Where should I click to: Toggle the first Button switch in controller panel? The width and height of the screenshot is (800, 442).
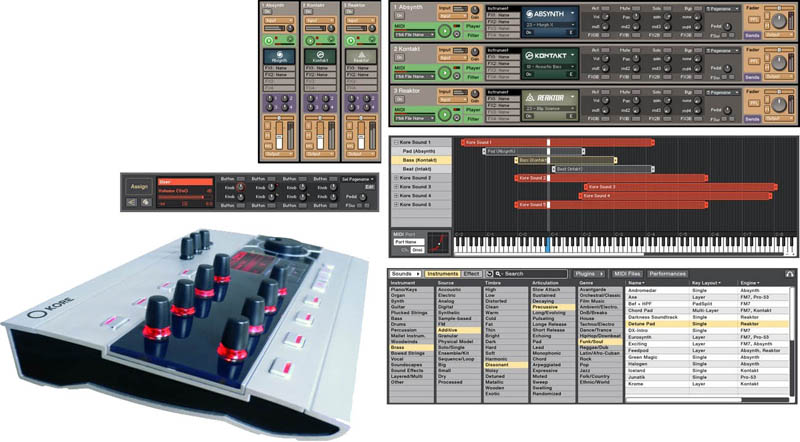[240, 179]
